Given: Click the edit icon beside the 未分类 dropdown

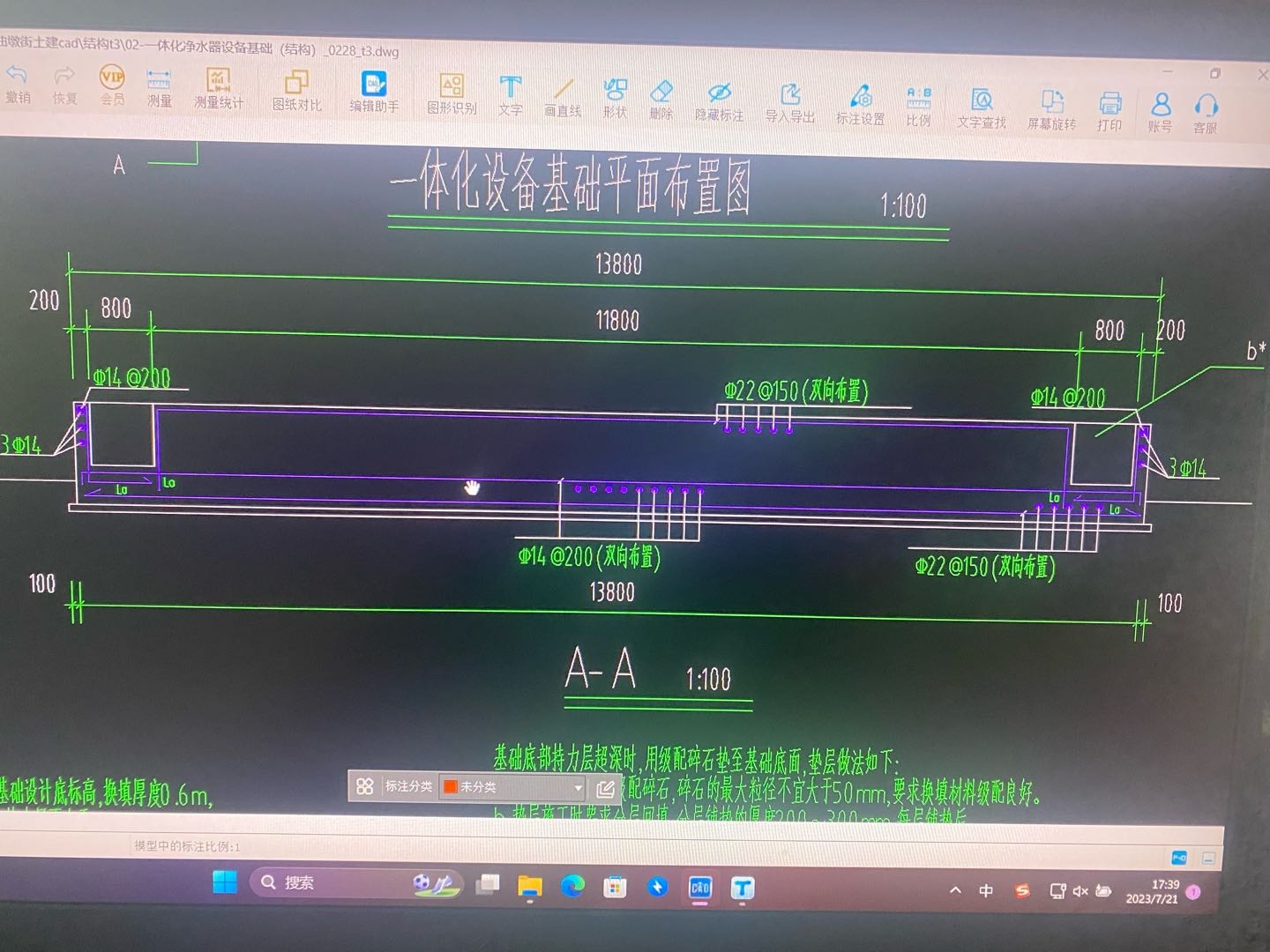Looking at the screenshot, I should (605, 788).
